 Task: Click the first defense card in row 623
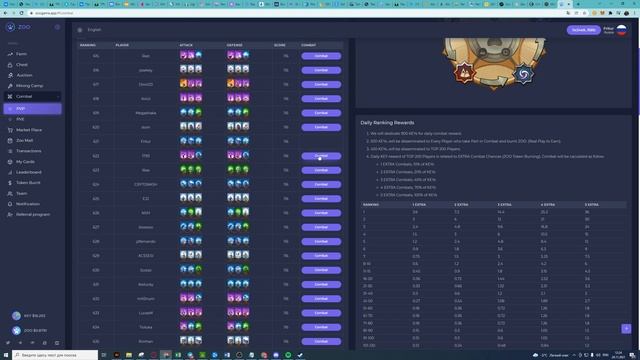click(231, 169)
